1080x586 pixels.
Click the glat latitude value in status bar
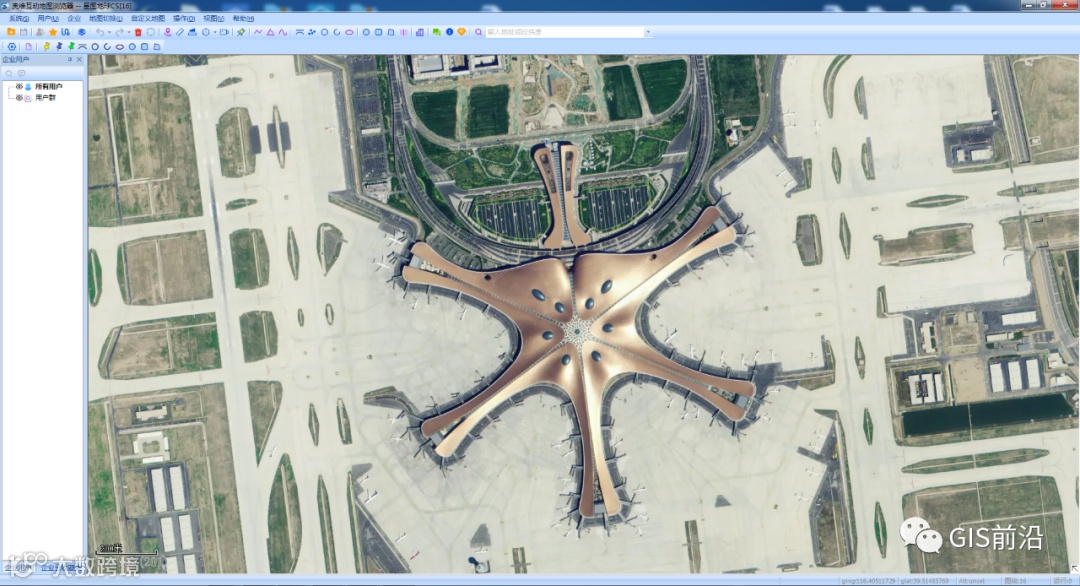coord(924,581)
